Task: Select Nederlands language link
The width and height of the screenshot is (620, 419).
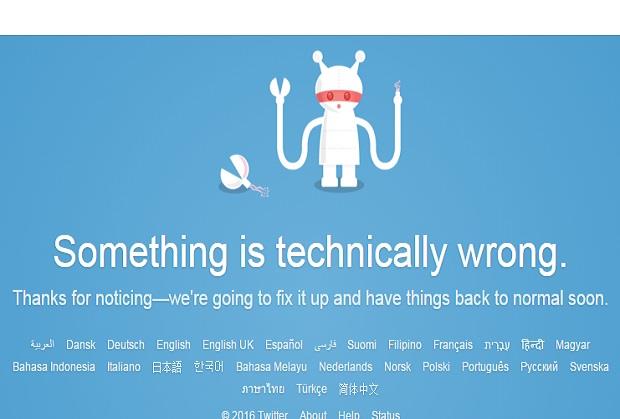Action: [346, 367]
